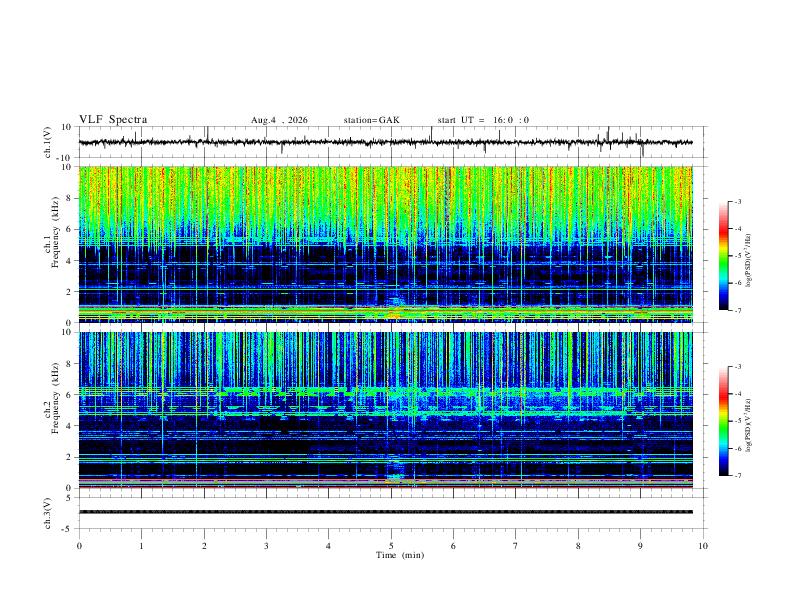The height and width of the screenshot is (612, 792).
Task: Click the VLF Spectra title text
Action: (x=113, y=120)
